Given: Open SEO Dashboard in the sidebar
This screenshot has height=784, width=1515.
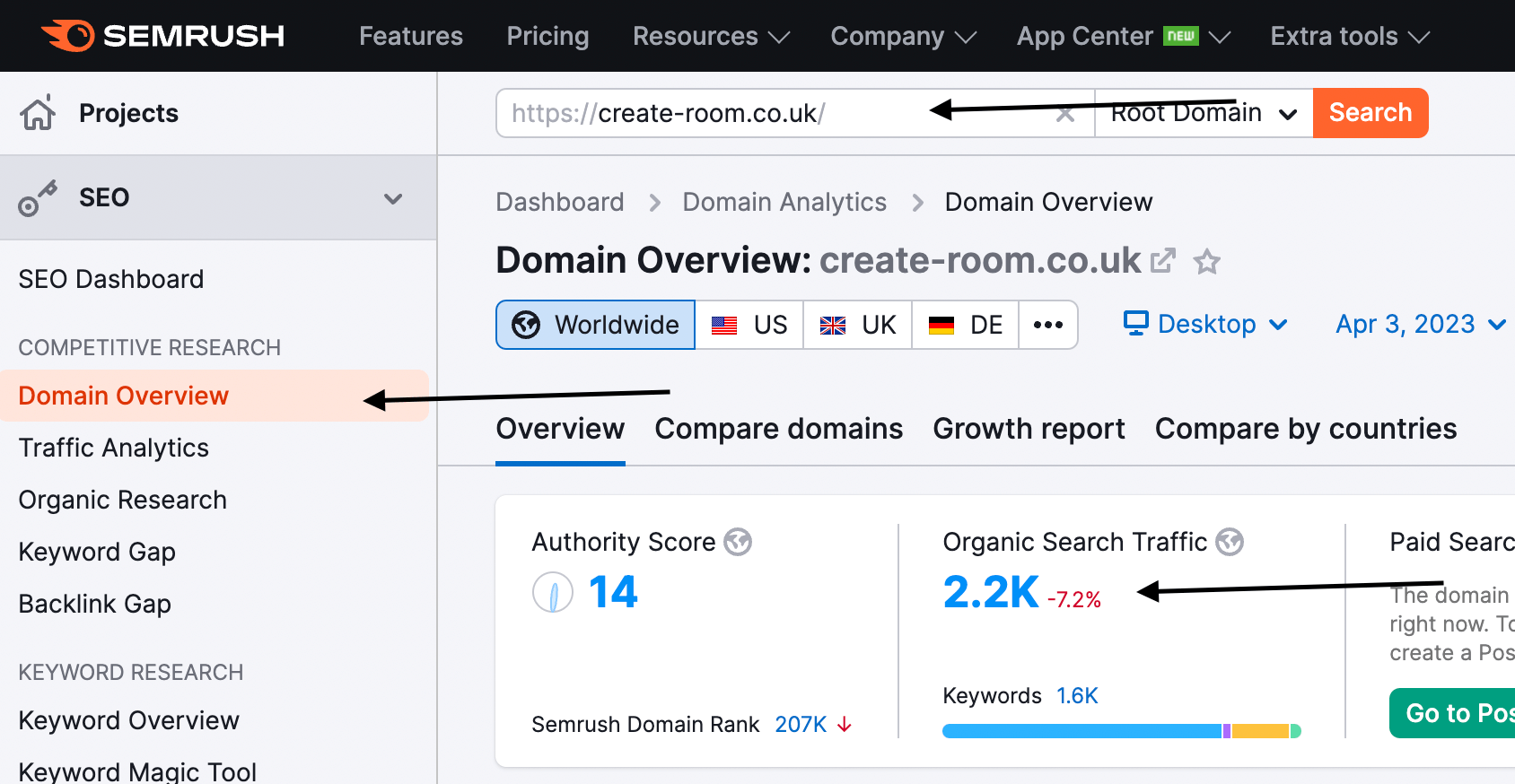Looking at the screenshot, I should tap(111, 279).
